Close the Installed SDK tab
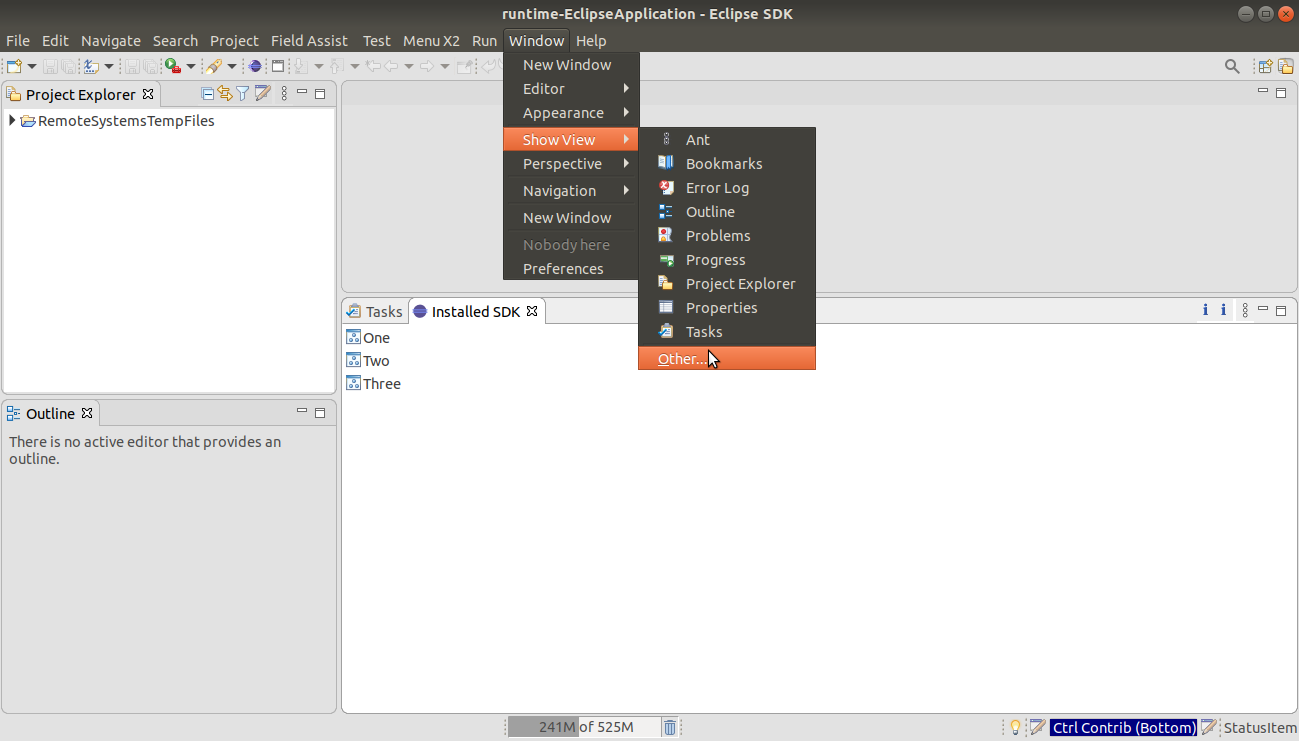This screenshot has height=741, width=1299. (x=532, y=311)
